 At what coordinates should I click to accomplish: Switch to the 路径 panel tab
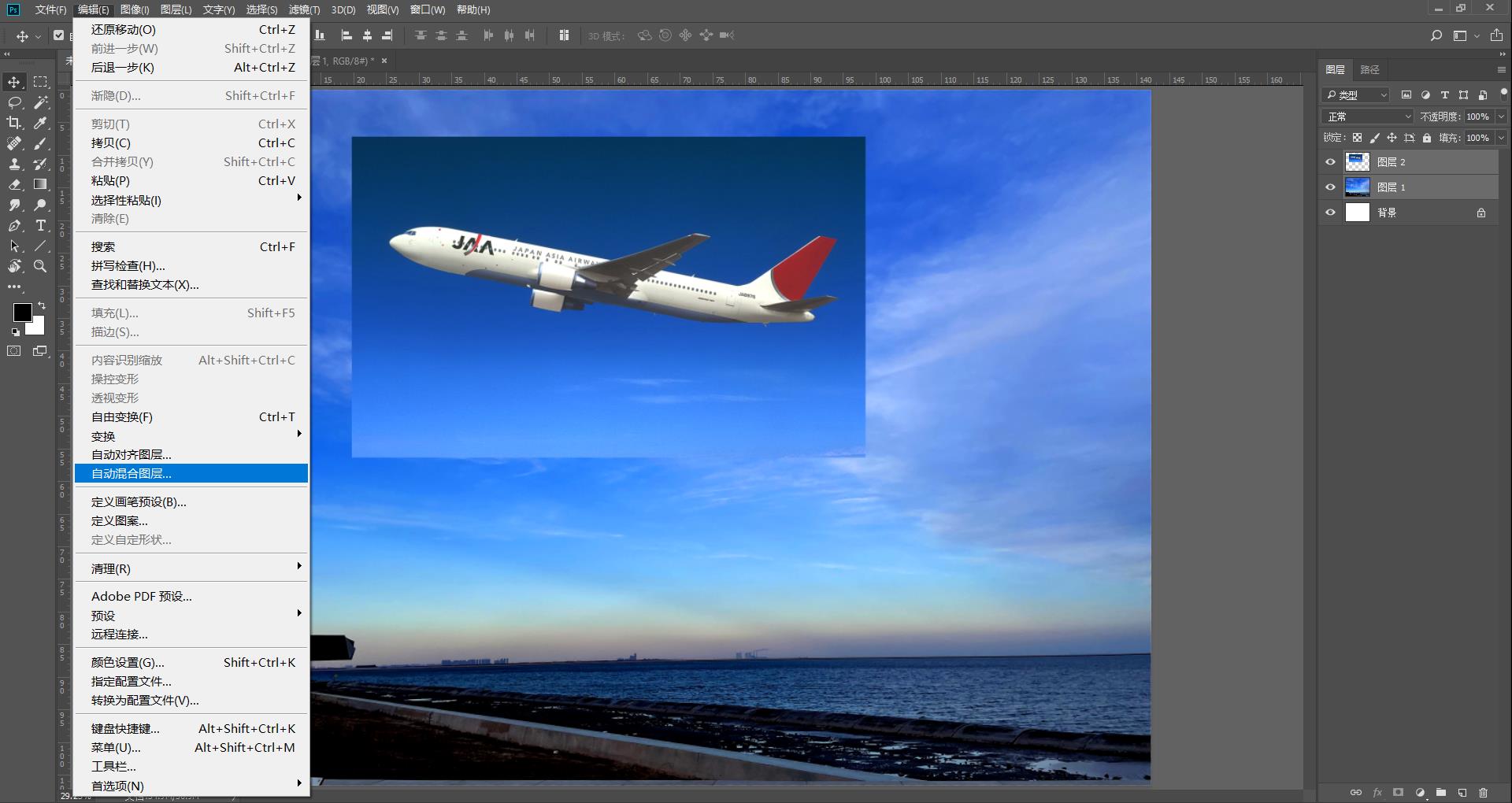tap(1370, 69)
